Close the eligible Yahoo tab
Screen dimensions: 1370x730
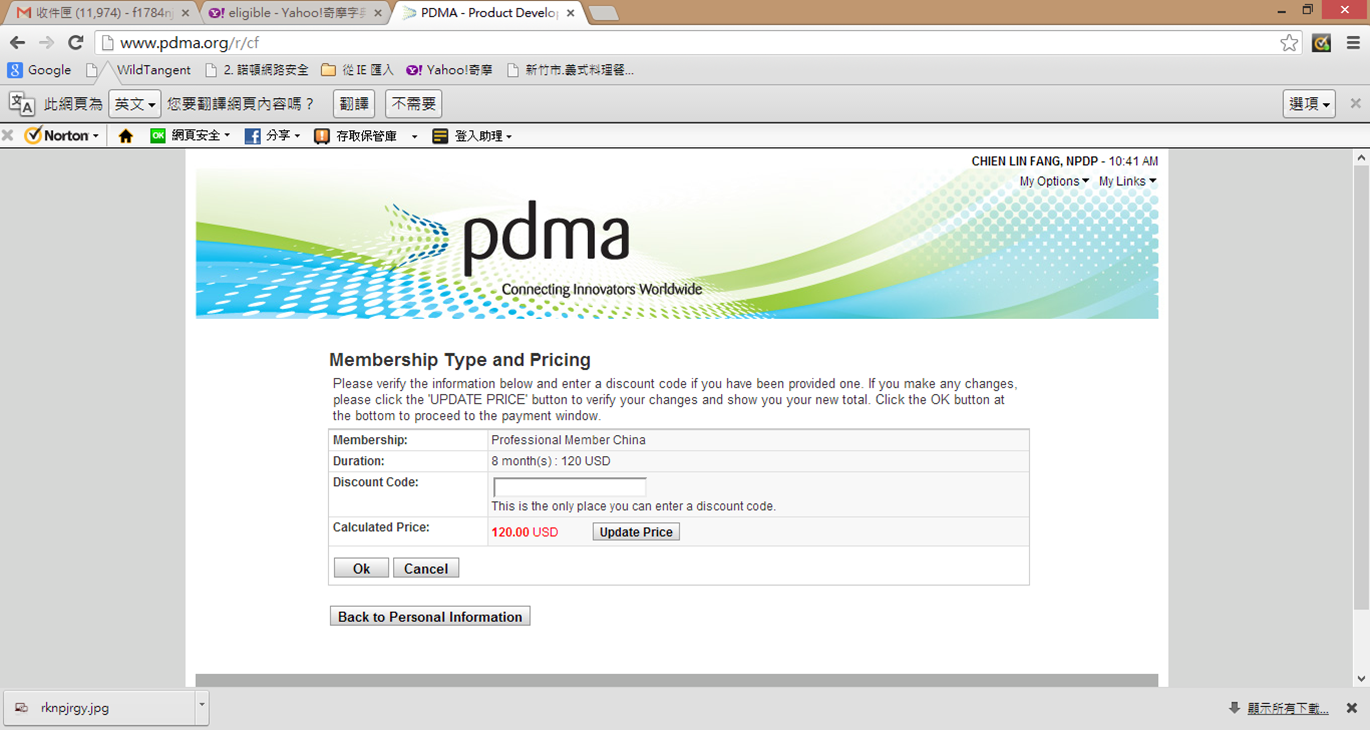[x=378, y=13]
